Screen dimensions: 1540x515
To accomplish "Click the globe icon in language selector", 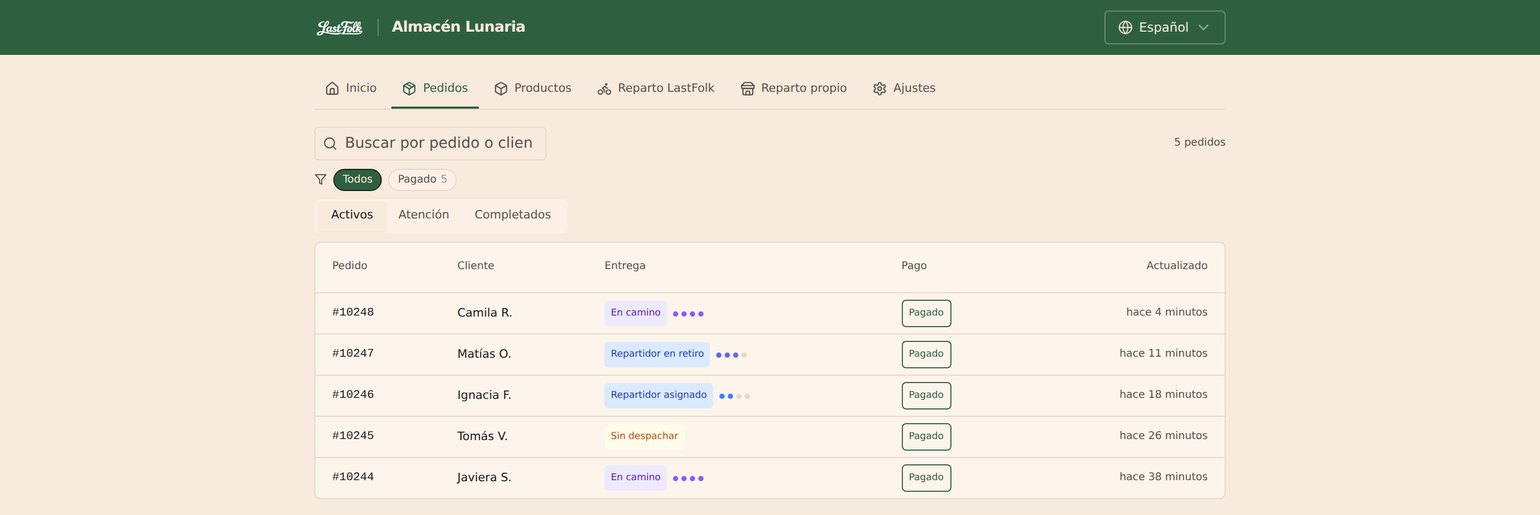I will click(1125, 28).
